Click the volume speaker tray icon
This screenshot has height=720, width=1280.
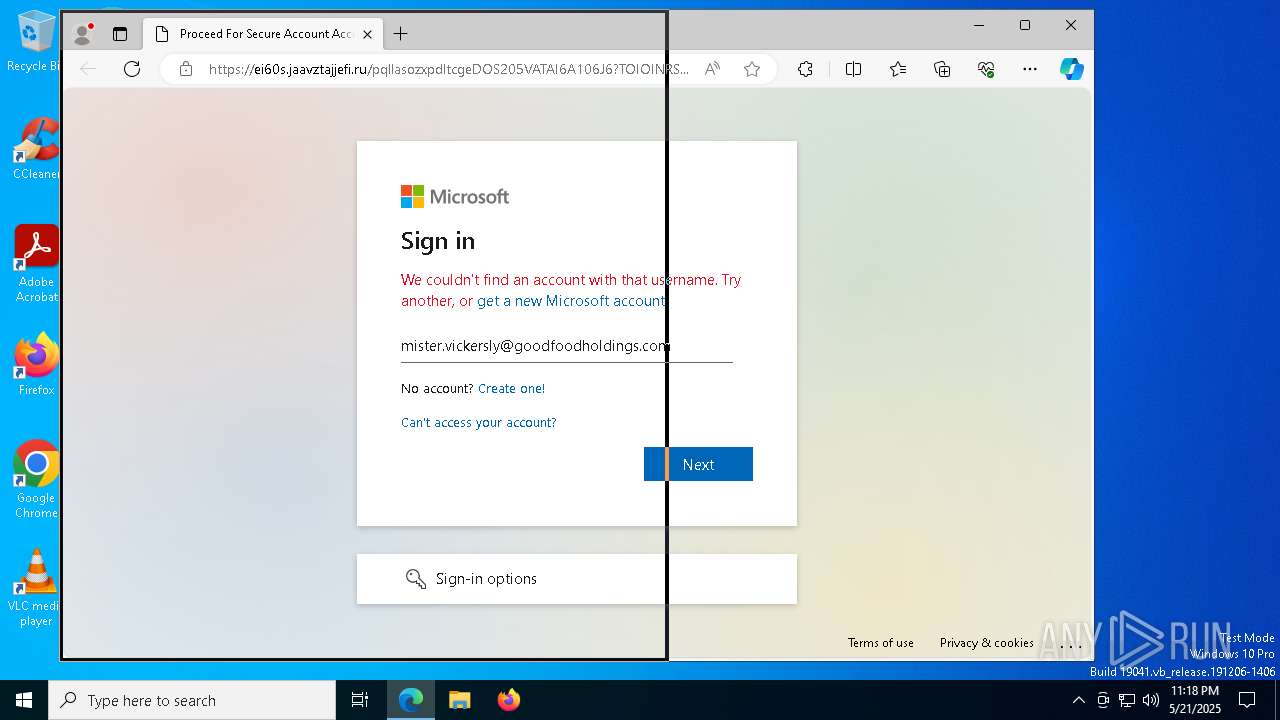click(x=1151, y=700)
